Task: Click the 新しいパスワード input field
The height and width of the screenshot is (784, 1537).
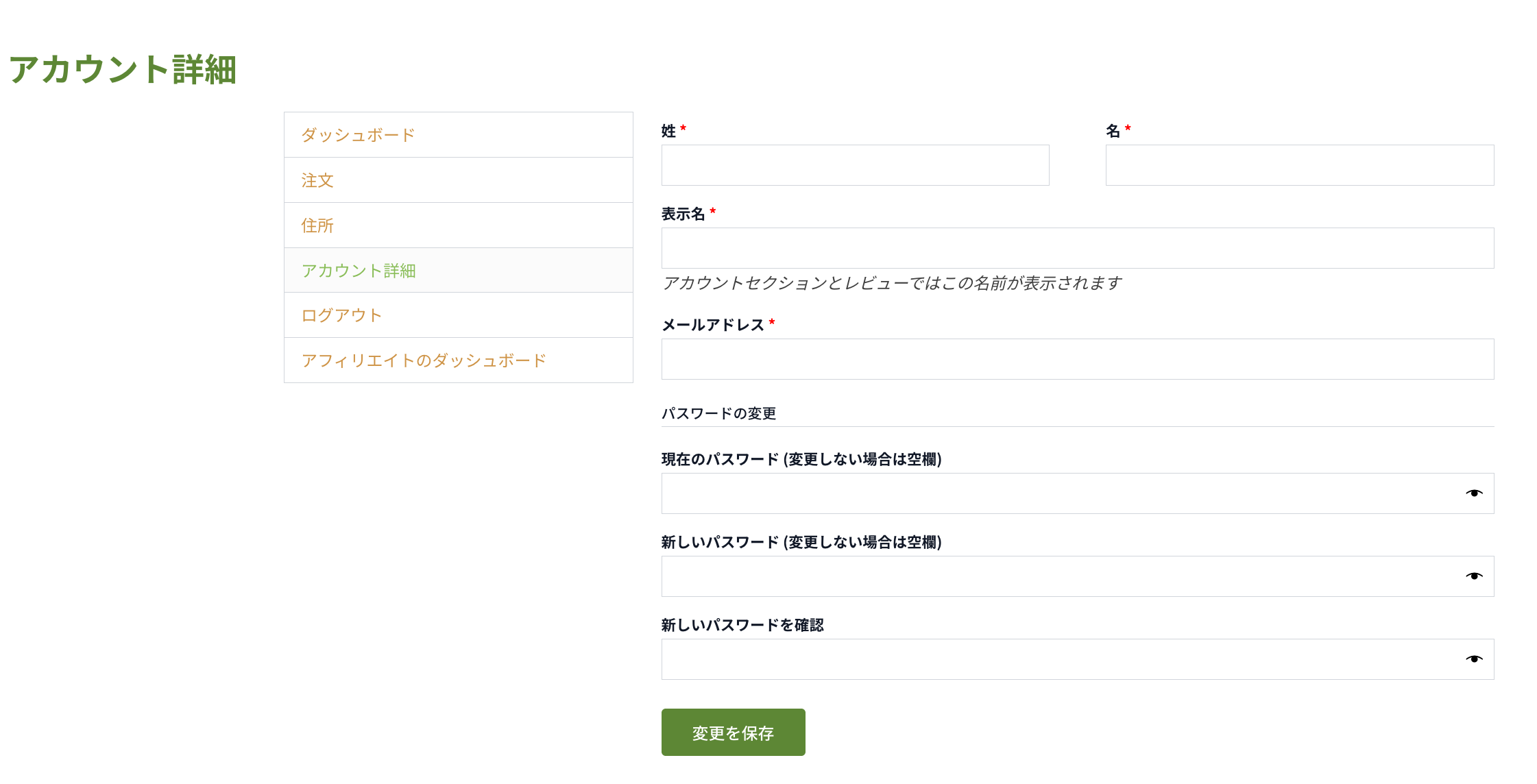Action: coord(1056,576)
